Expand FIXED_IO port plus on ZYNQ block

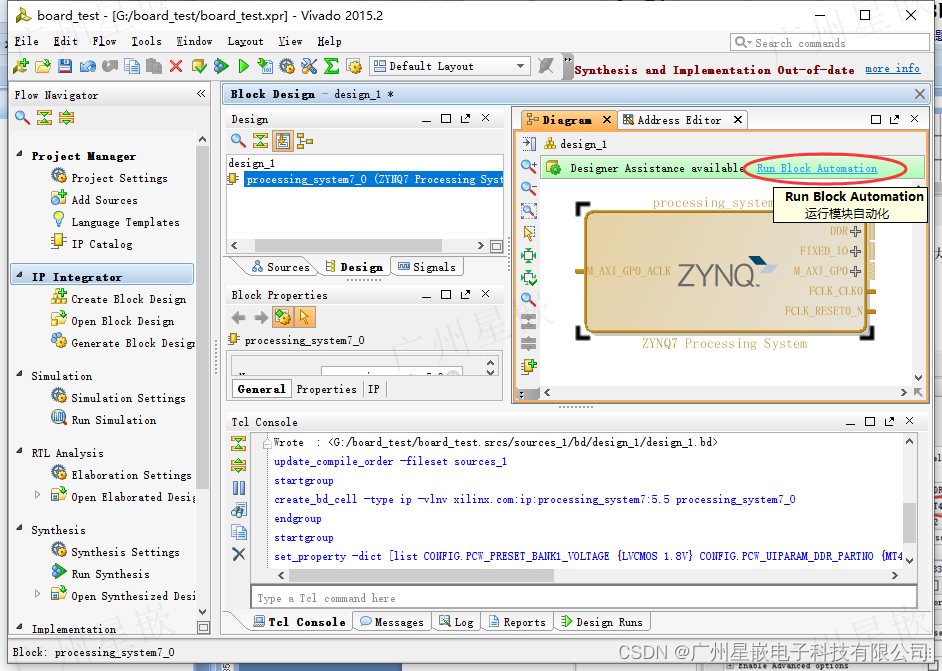coord(855,251)
